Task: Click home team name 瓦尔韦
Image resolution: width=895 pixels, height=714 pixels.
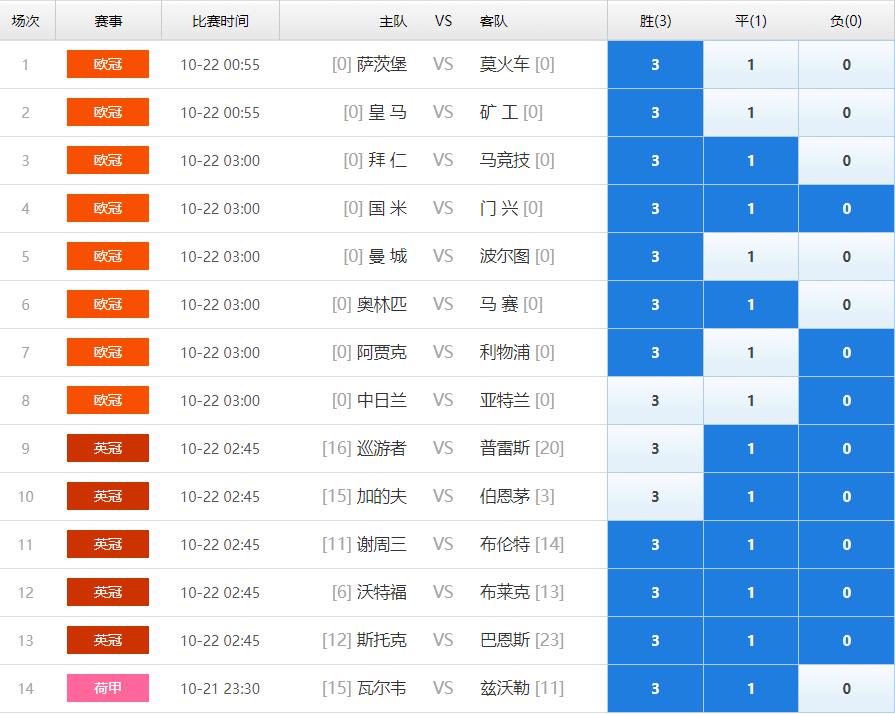Action: click(382, 688)
